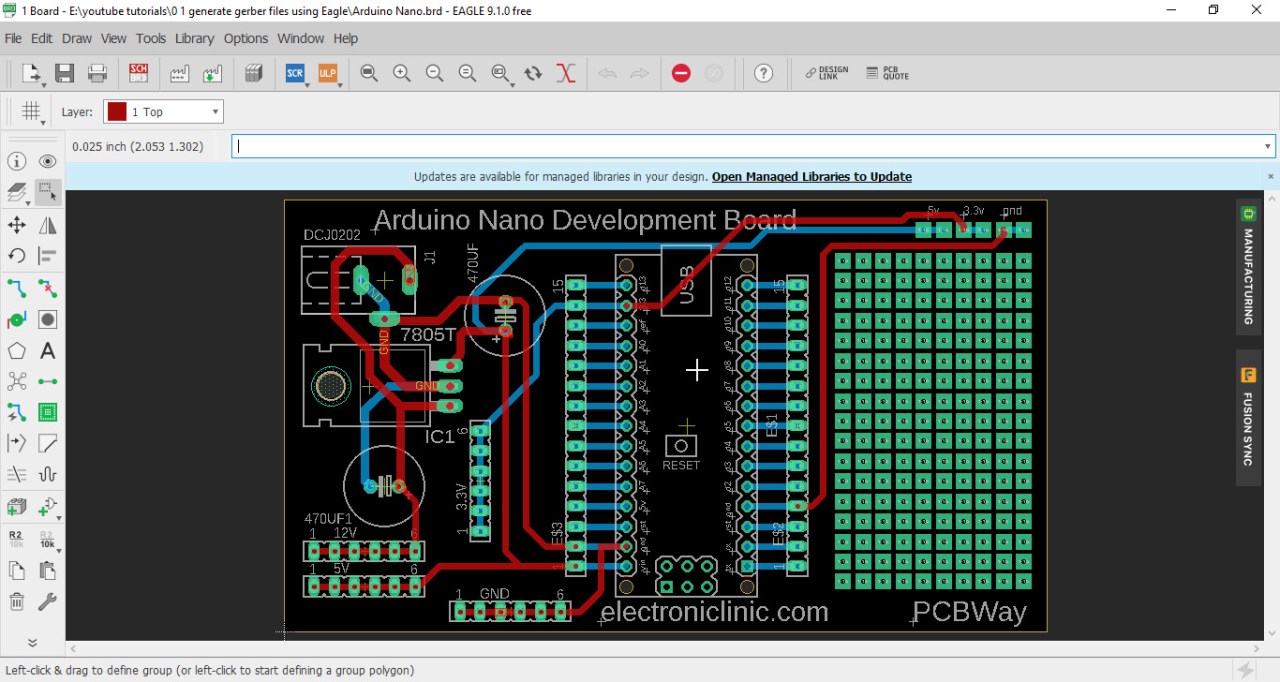Select the Move tool

click(x=17, y=225)
